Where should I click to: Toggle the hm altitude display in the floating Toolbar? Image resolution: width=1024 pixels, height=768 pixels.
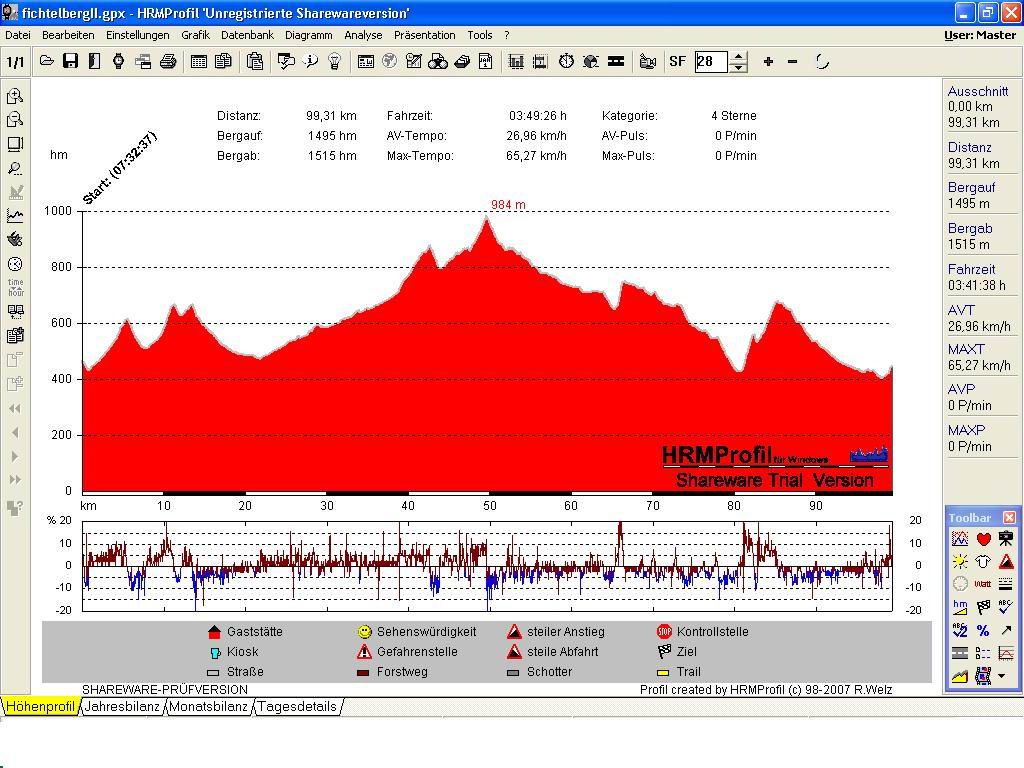(960, 607)
